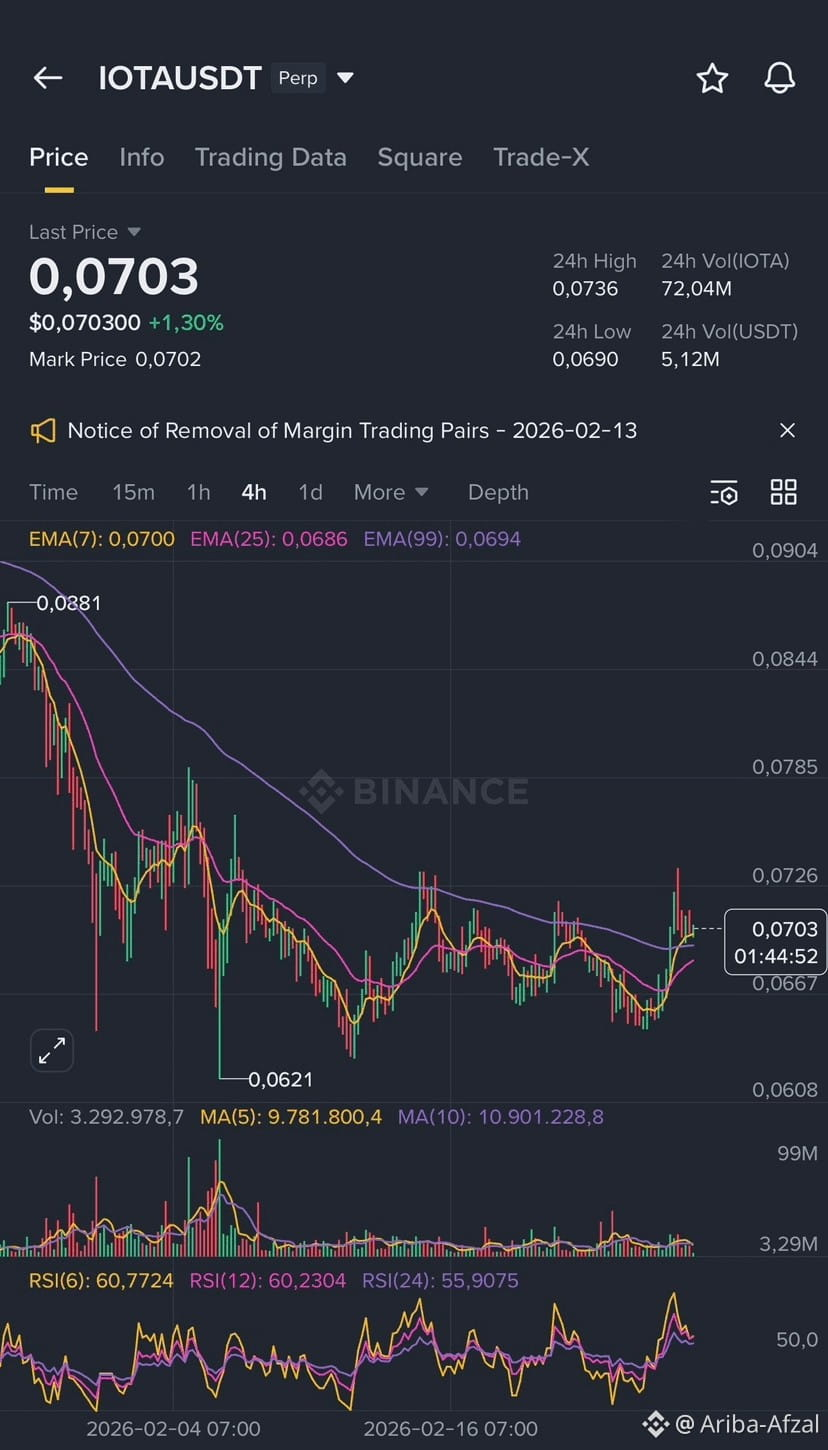Open chart settings icon beside Depth
This screenshot has height=1450, width=828.
[724, 492]
